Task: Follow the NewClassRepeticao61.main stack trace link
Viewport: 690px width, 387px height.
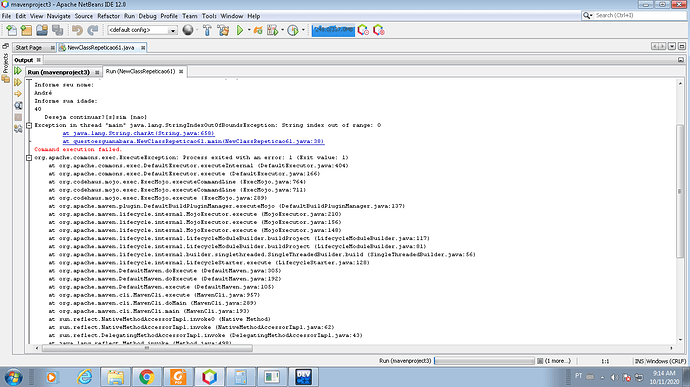Action: (193, 141)
